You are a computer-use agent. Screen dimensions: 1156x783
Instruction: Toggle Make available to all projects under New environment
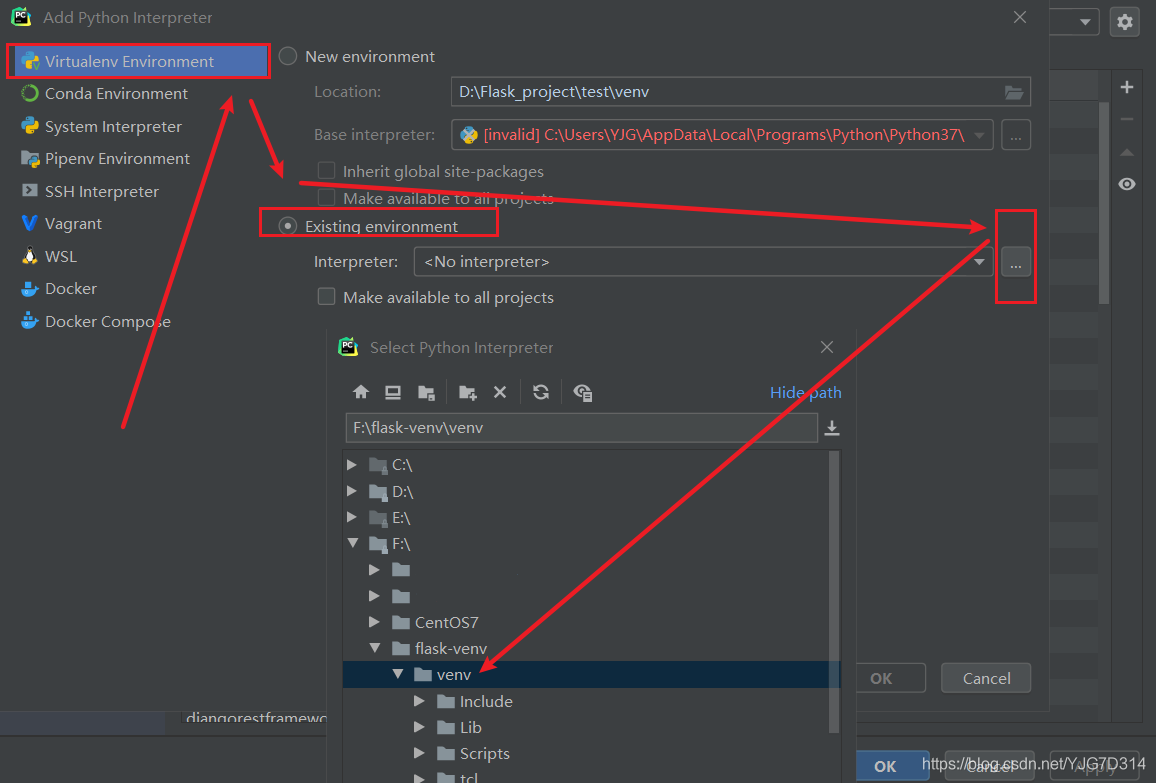326,198
